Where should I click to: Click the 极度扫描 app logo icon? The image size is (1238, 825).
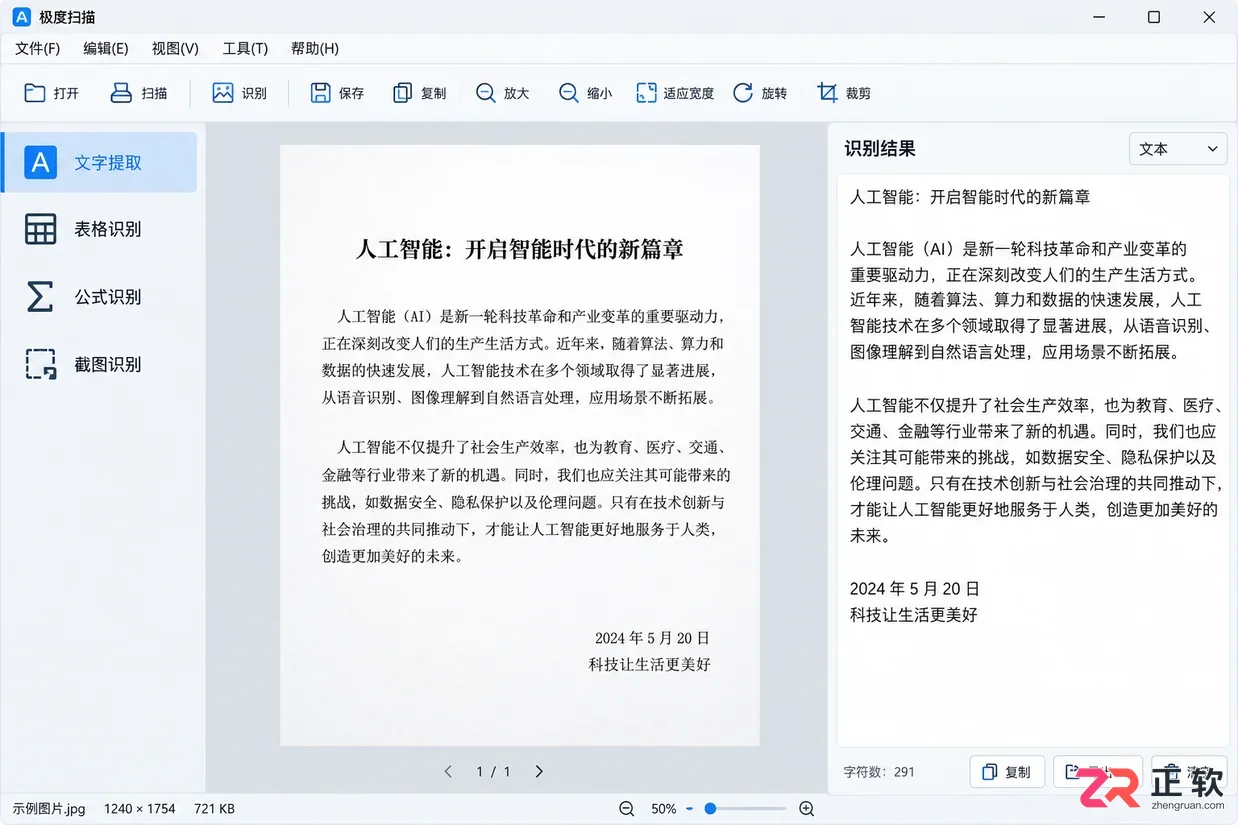pos(21,17)
